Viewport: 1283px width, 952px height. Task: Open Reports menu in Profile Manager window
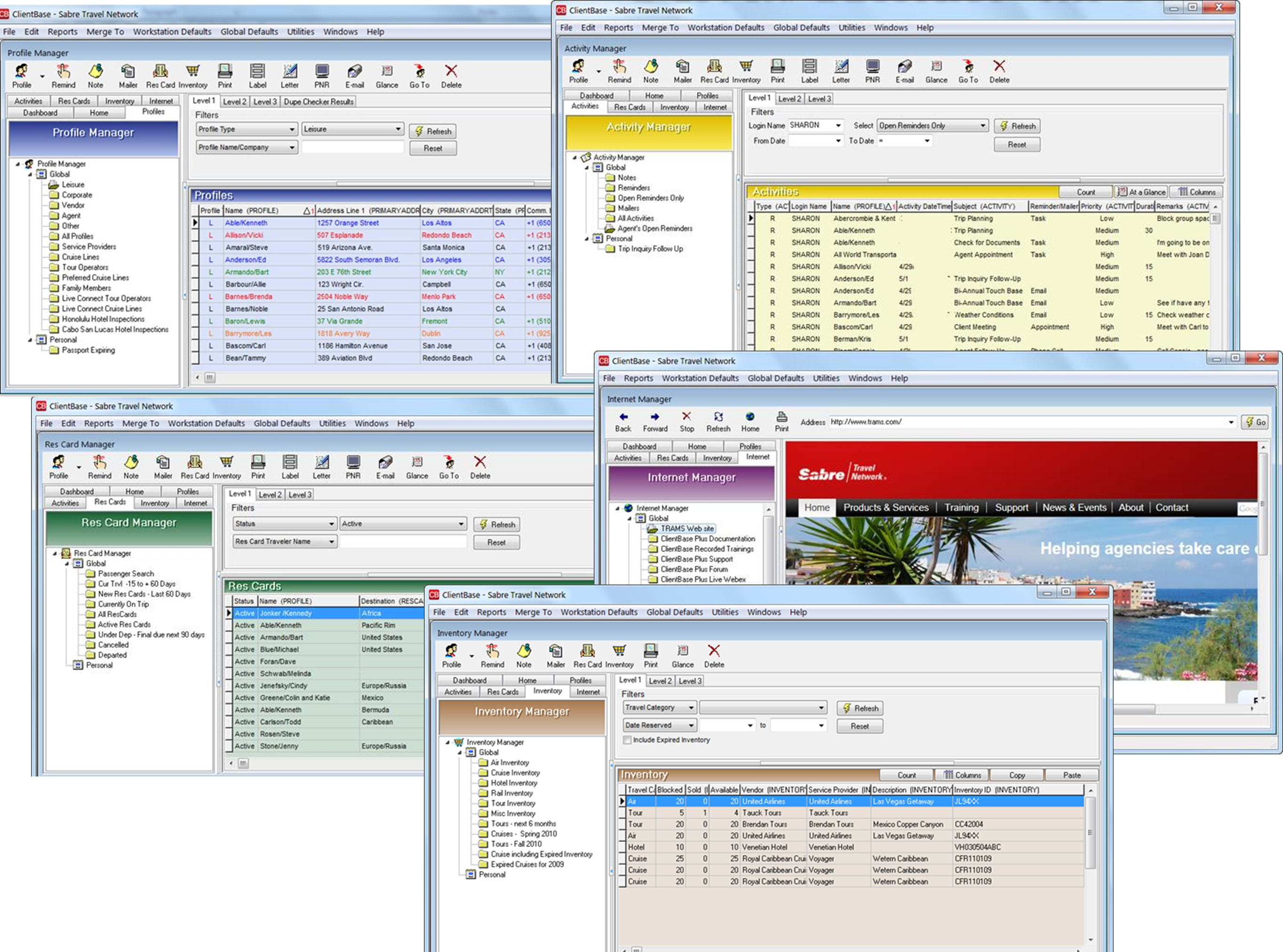(x=62, y=32)
